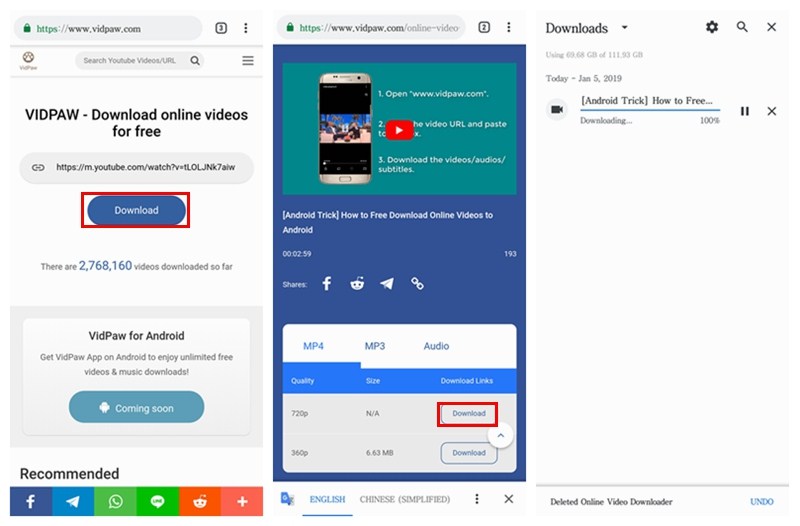Click the link icon beside the YouTube URL

click(x=38, y=167)
